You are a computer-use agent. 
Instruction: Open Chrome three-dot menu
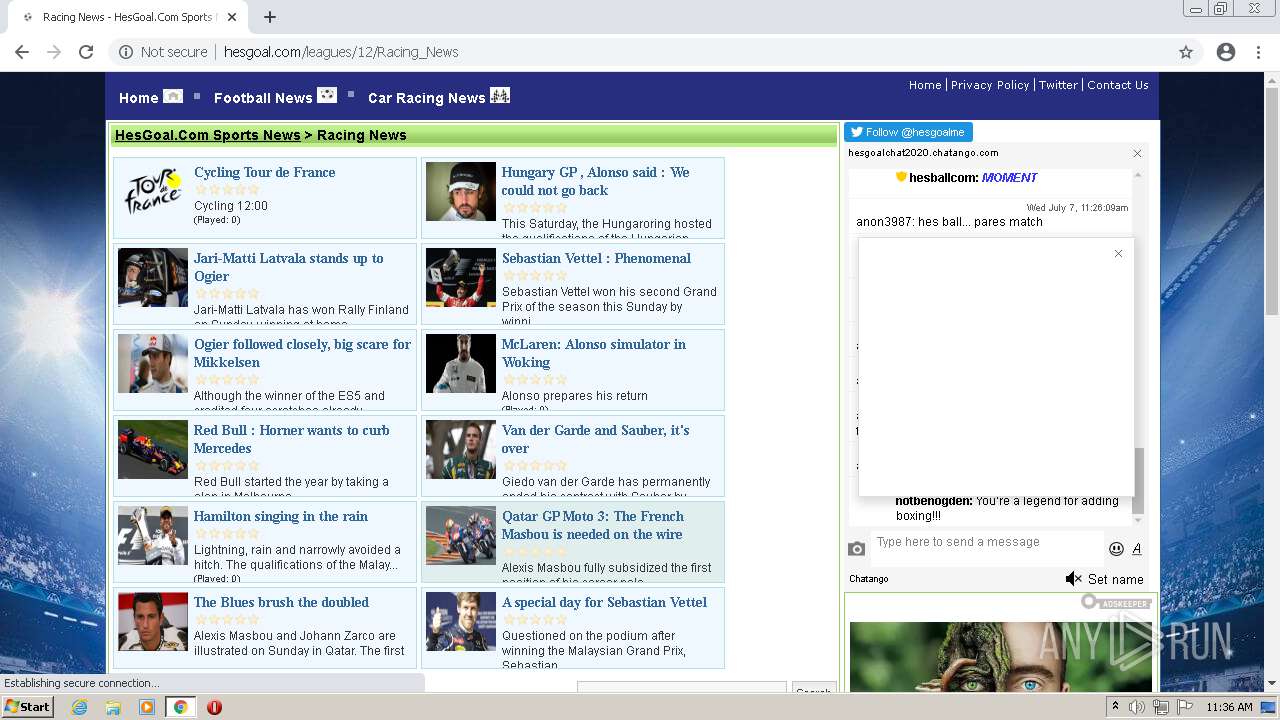[1258, 52]
